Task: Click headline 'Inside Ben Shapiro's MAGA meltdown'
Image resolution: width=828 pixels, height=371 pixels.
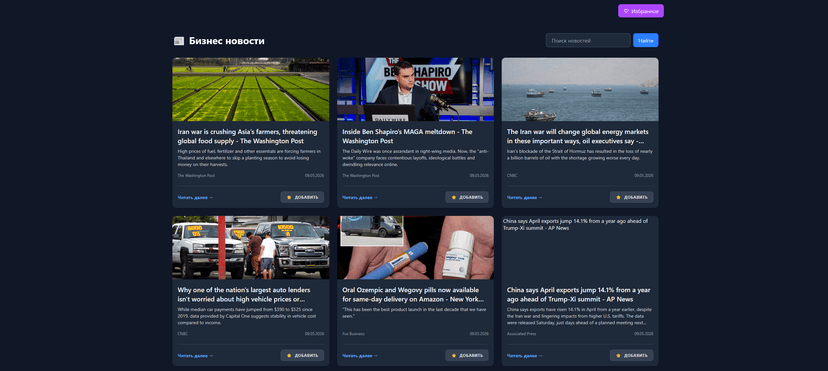Action: click(x=407, y=136)
